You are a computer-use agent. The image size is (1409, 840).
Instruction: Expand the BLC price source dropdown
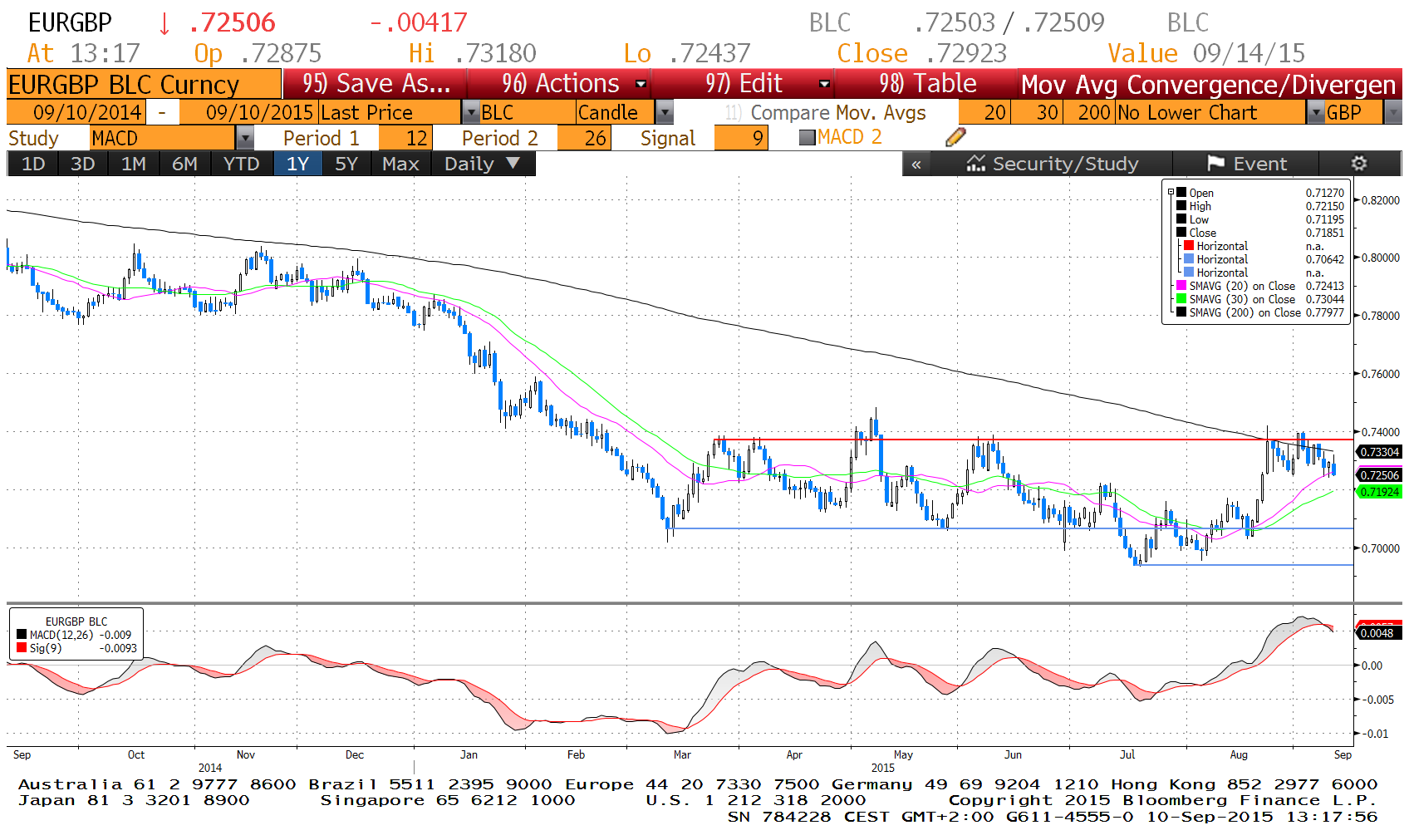click(470, 112)
